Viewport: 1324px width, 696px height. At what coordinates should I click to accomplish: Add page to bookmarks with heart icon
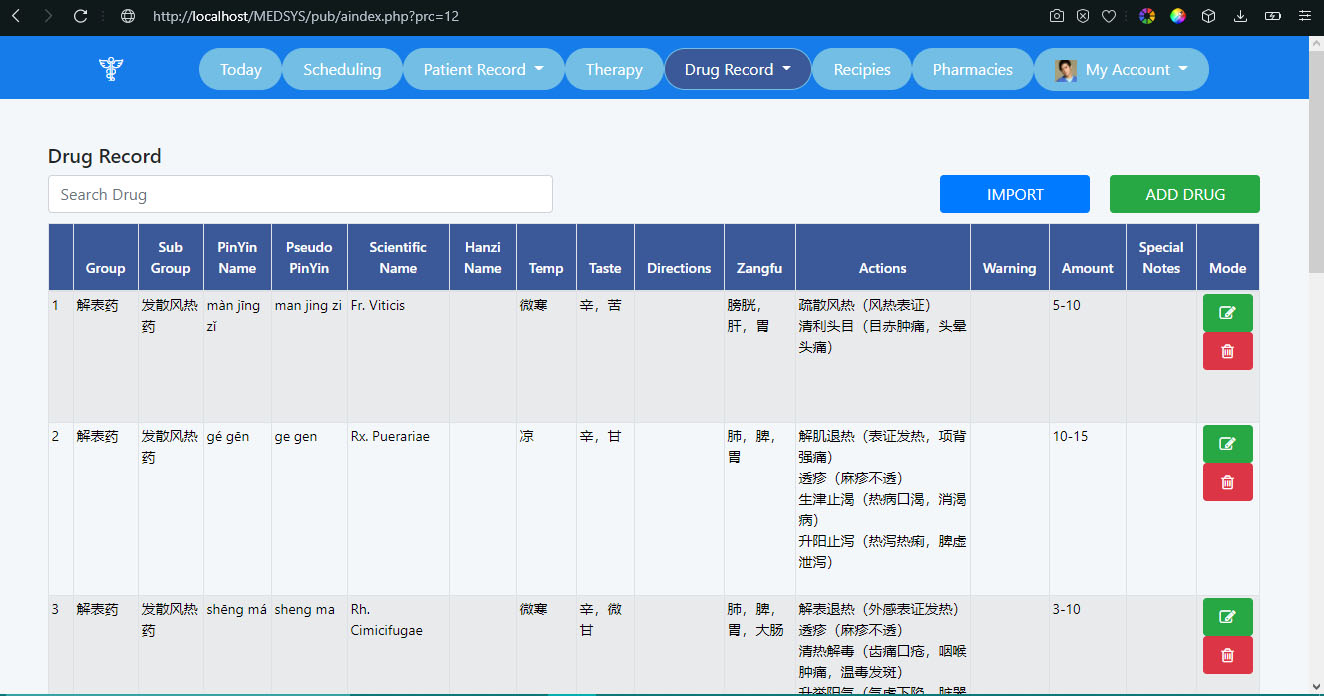1109,16
